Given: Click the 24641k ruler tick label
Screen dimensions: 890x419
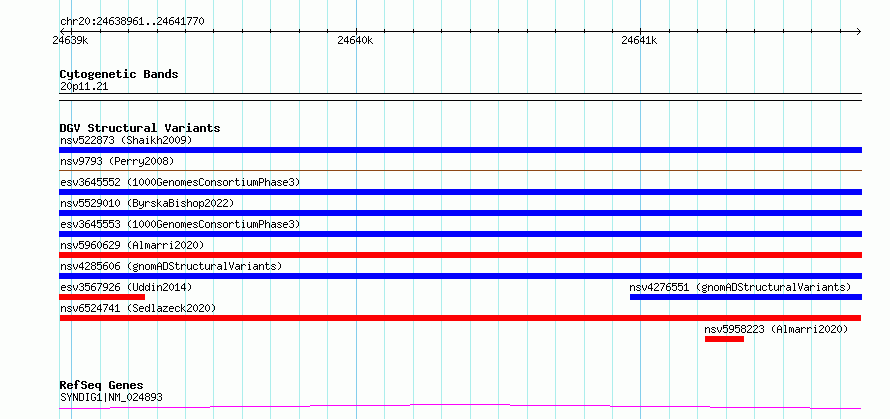Looking at the screenshot, I should (x=640, y=40).
